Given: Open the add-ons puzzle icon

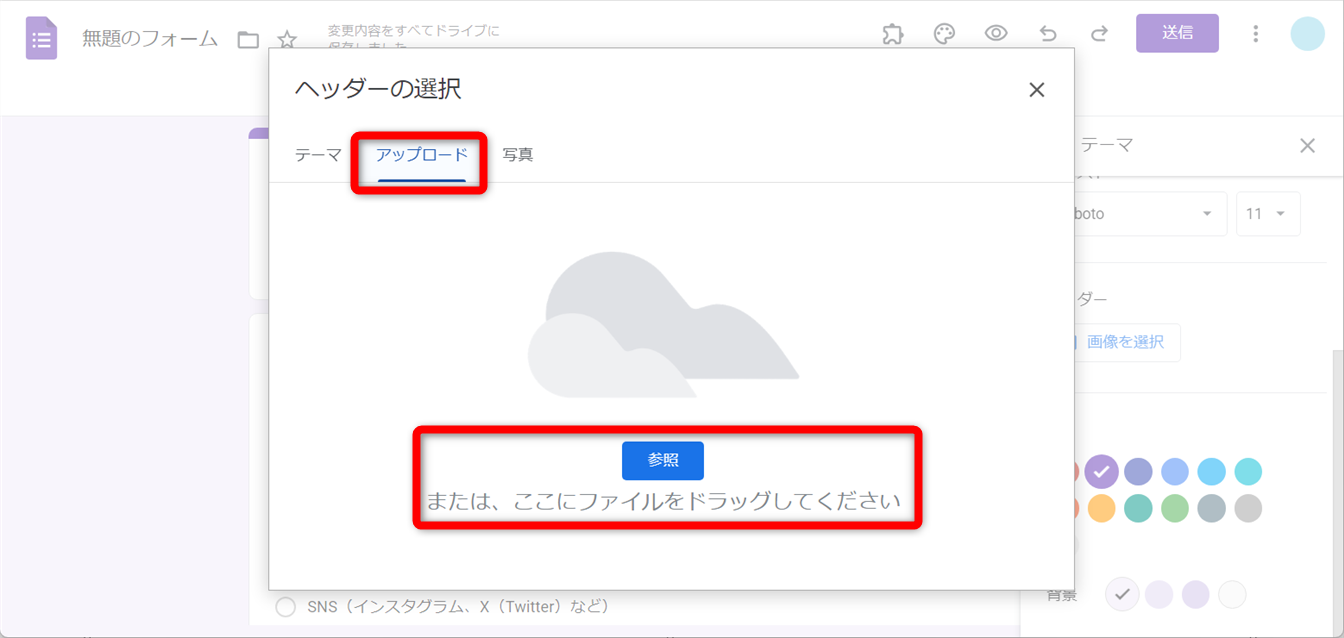Looking at the screenshot, I should [x=893, y=34].
